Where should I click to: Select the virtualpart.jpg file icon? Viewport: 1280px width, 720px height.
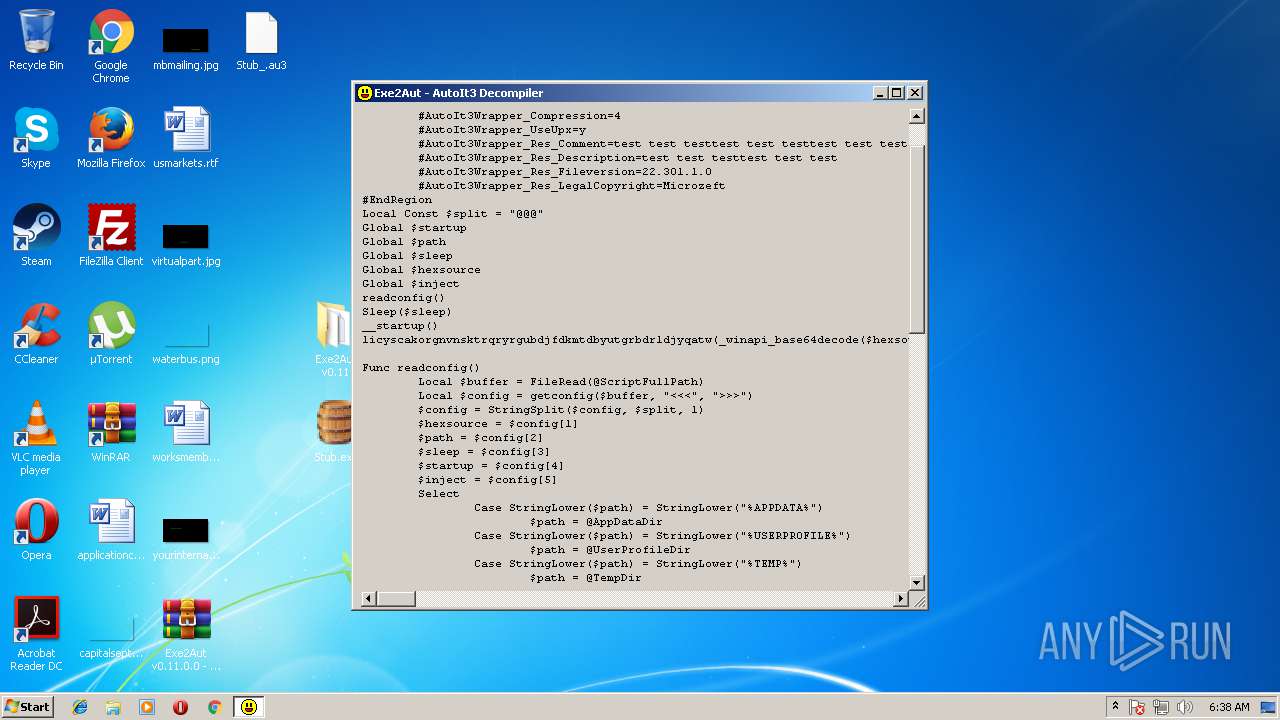[x=186, y=243]
